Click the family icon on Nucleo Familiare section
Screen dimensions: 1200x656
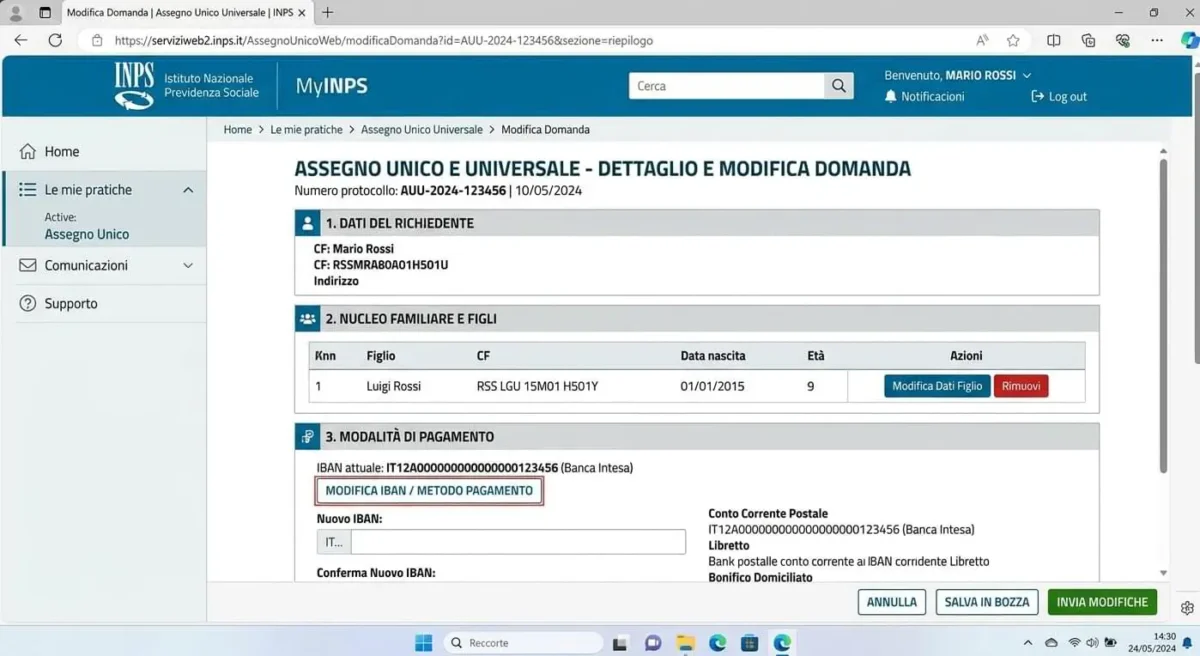[x=310, y=318]
